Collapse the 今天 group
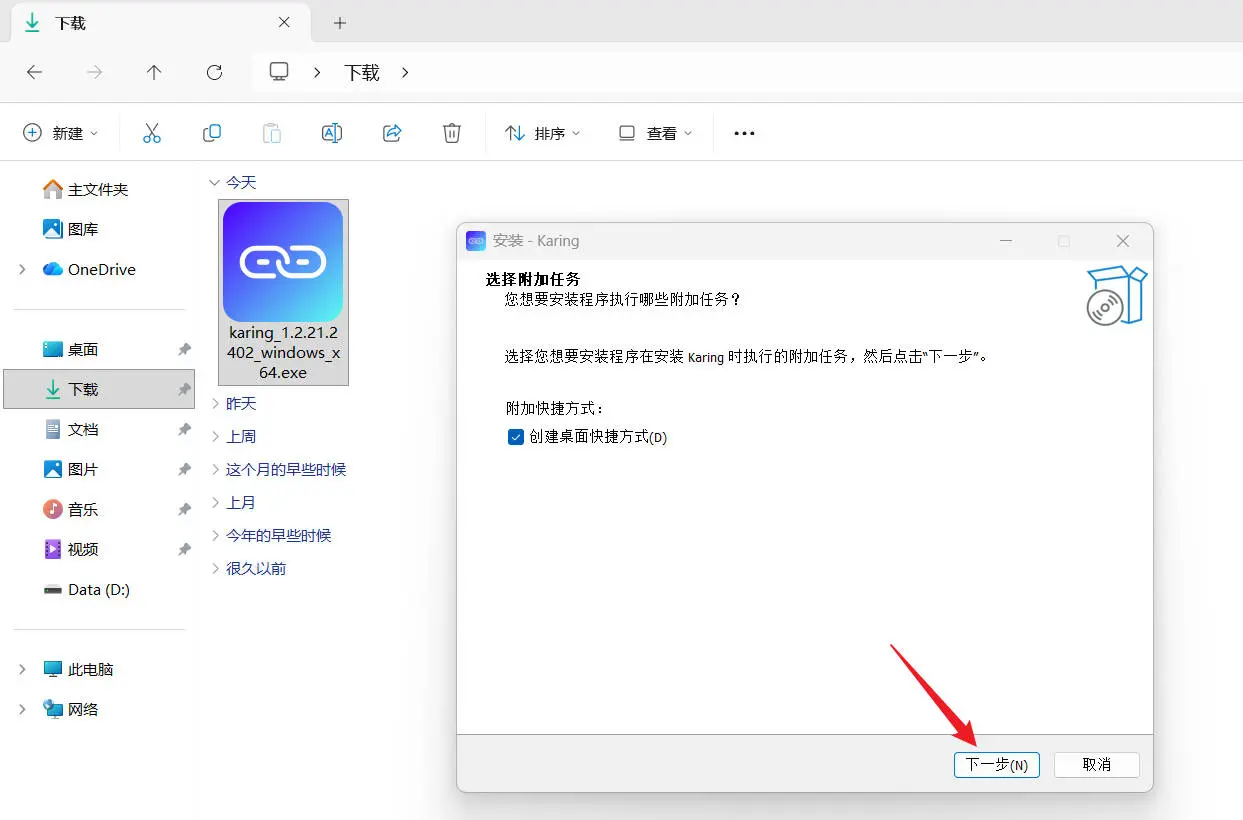 (214, 182)
